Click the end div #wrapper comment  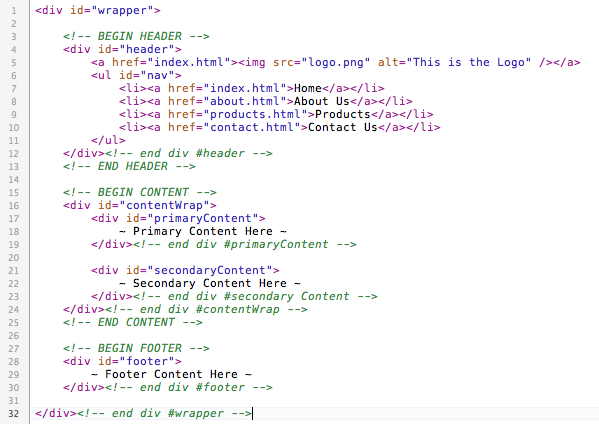click(164, 413)
